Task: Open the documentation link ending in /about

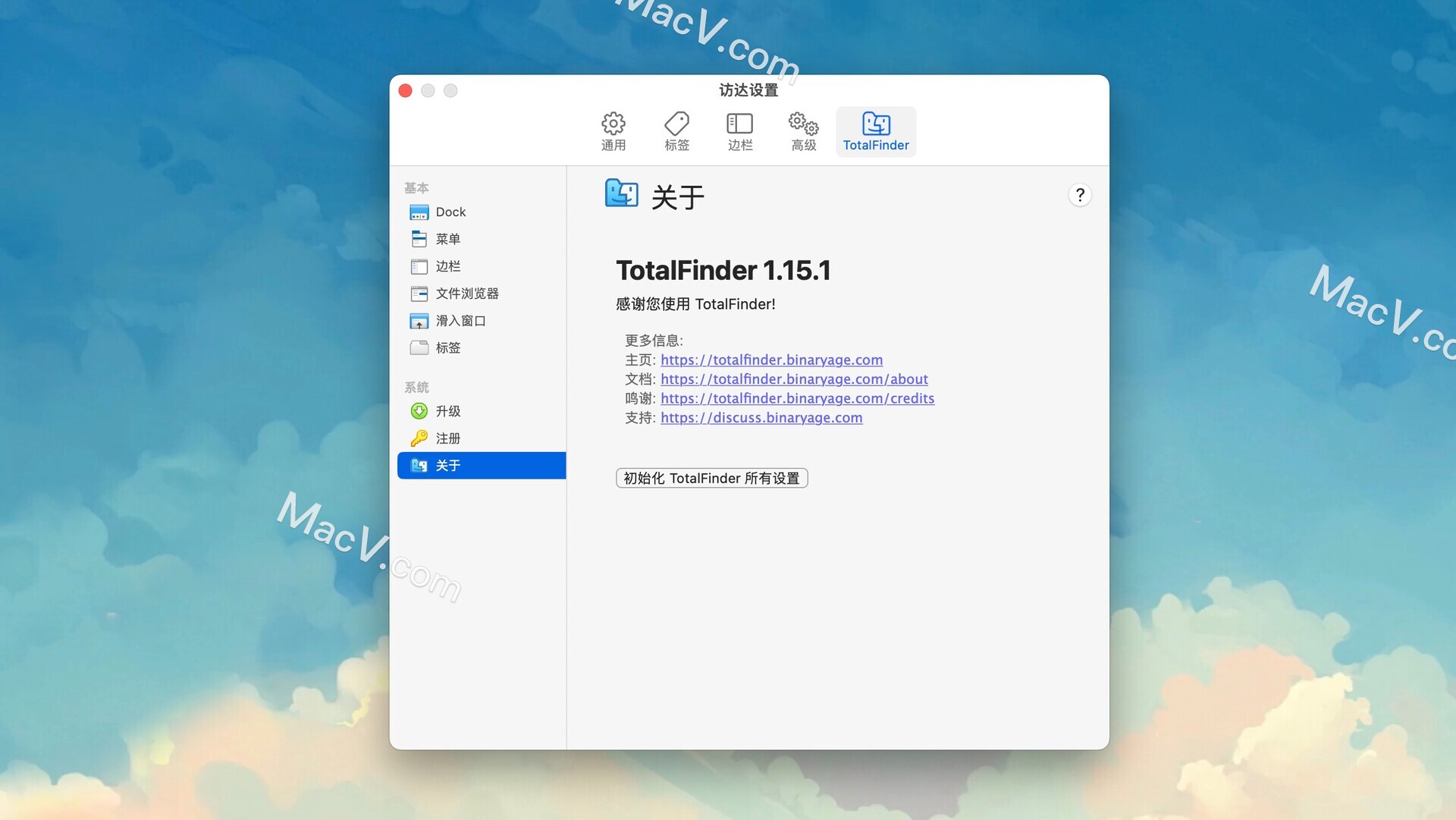Action: point(794,379)
